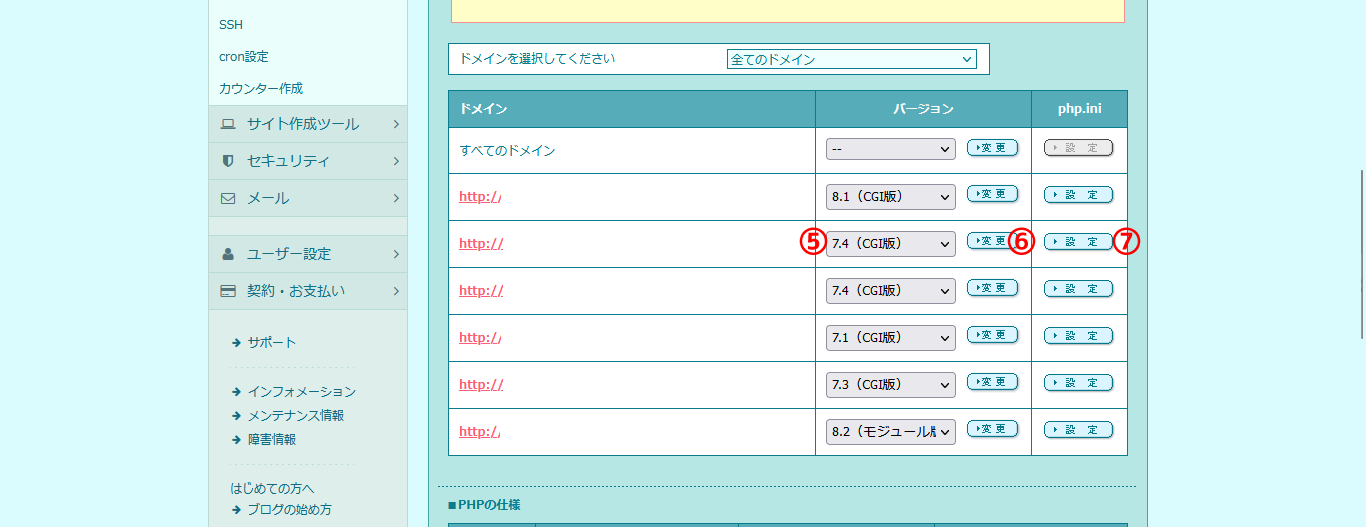Click the person icon beside ユーザー設定

pyautogui.click(x=228, y=254)
